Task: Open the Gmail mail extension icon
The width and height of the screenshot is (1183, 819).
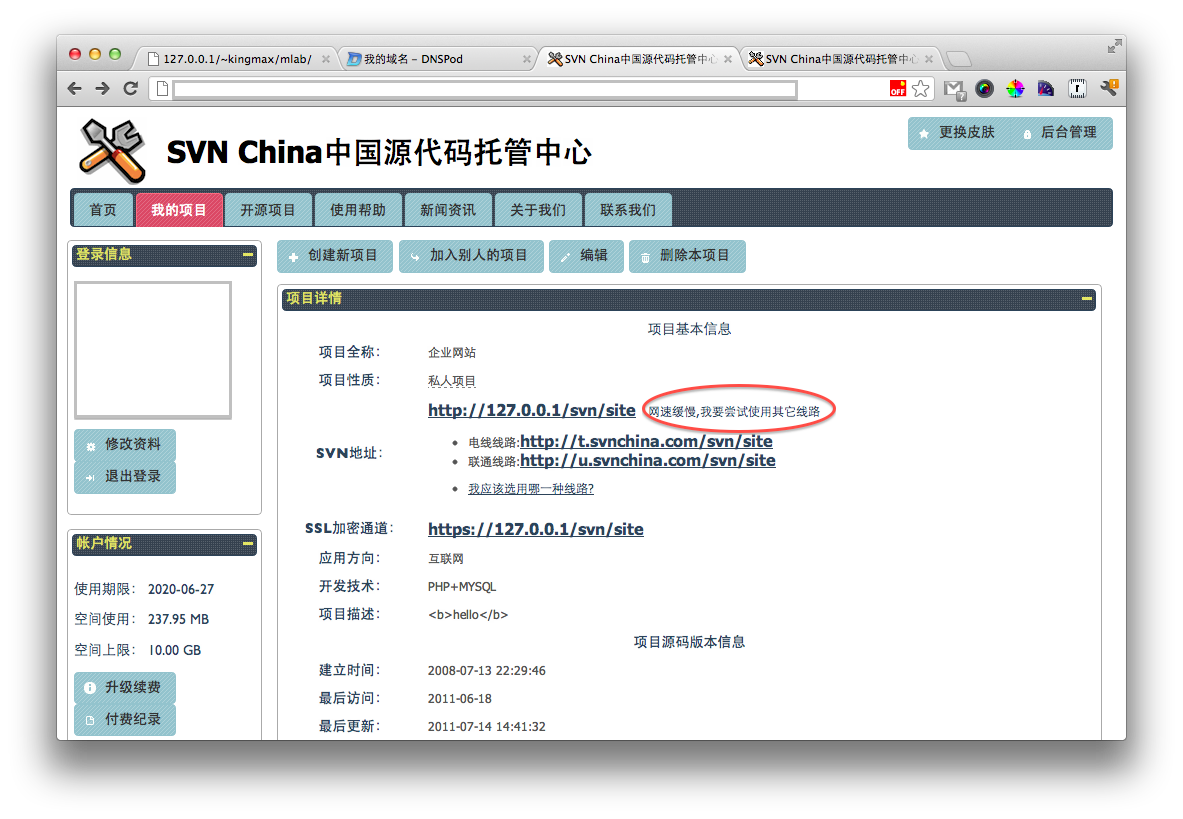Action: click(954, 90)
